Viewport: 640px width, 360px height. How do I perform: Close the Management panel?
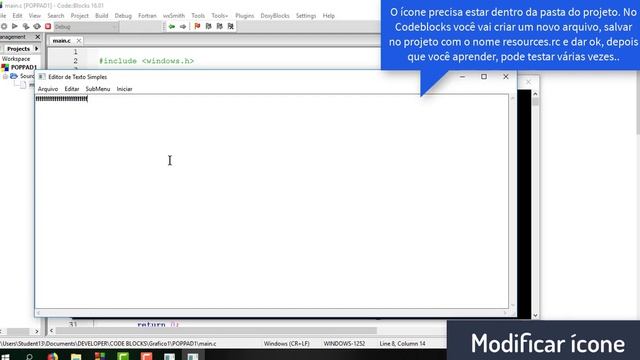pyautogui.click(x=38, y=37)
